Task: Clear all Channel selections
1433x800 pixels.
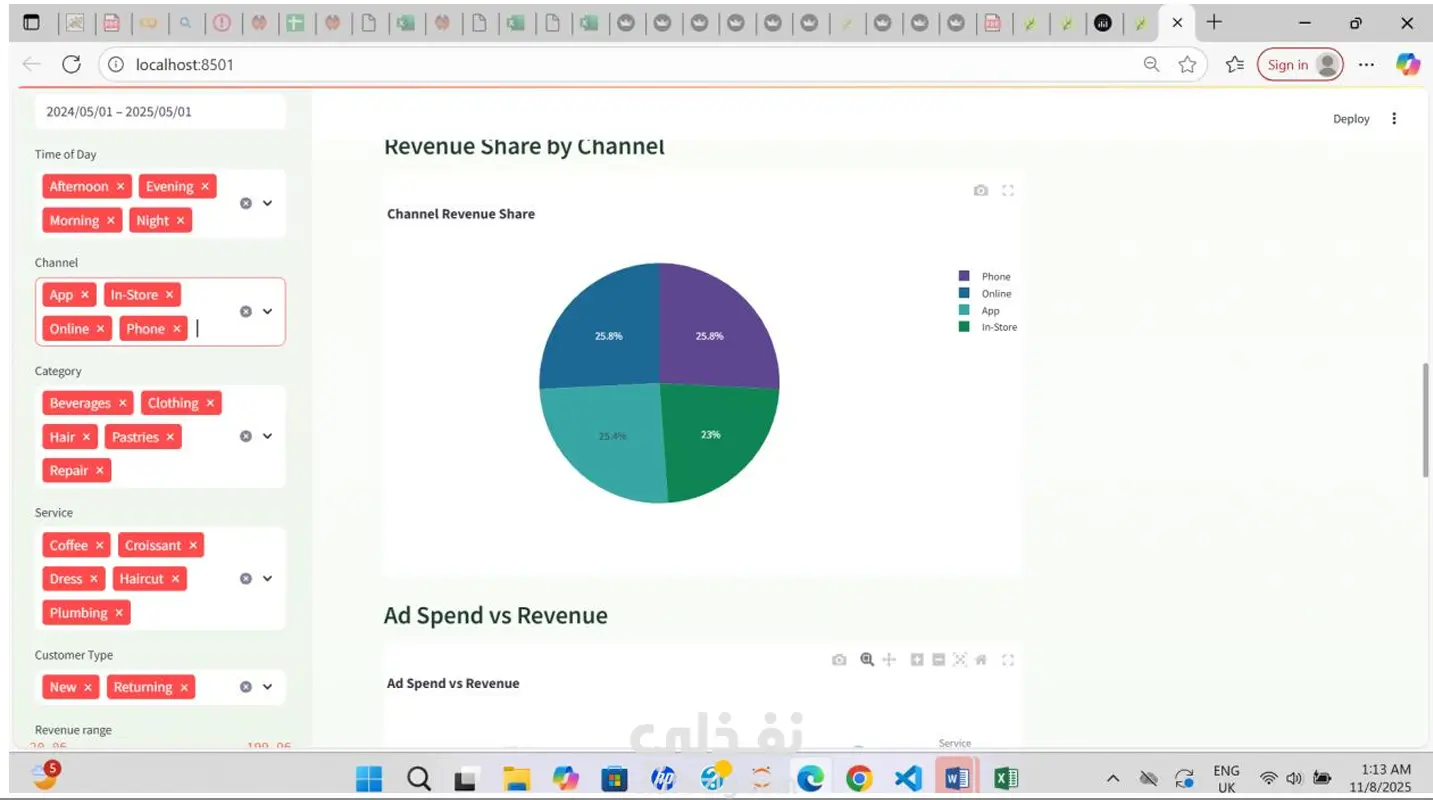Action: click(246, 312)
